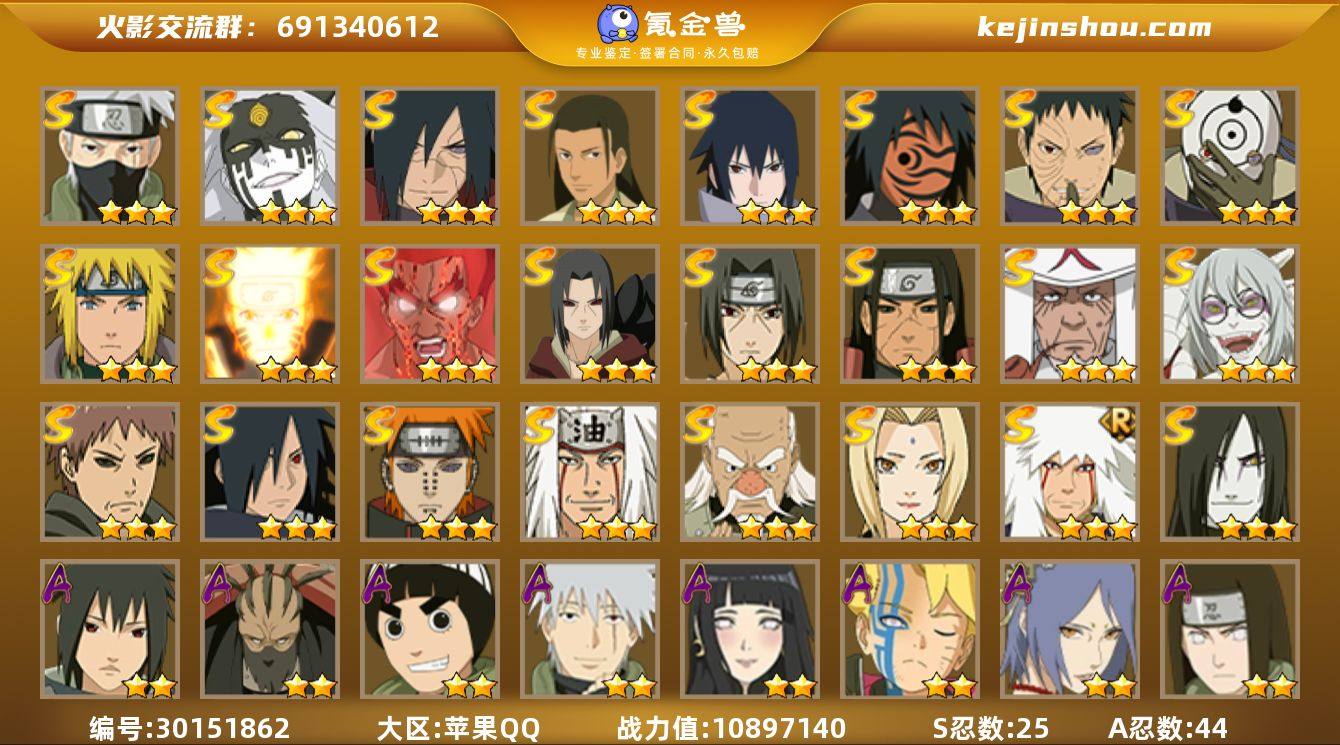1340x745 pixels.
Task: Select white-masked Obito with Rinnegan portrait
Action: [1230, 156]
